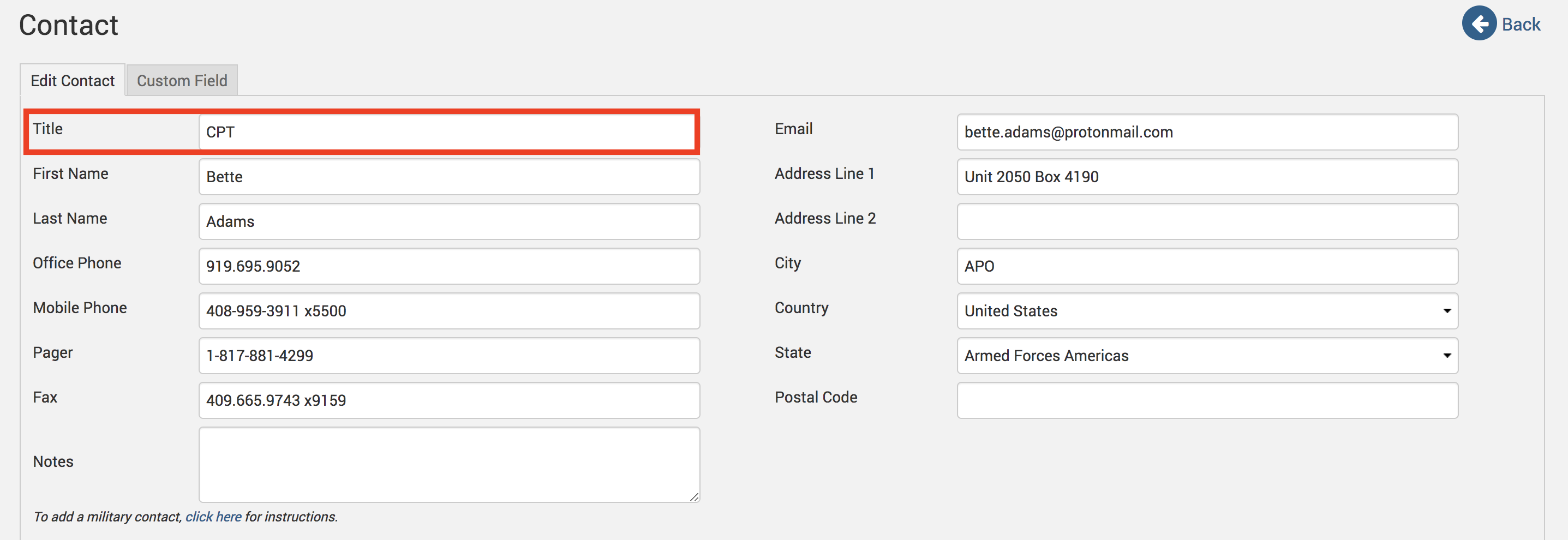Viewport: 1568px width, 540px height.
Task: Click the Office Phone label
Action: pos(77,263)
